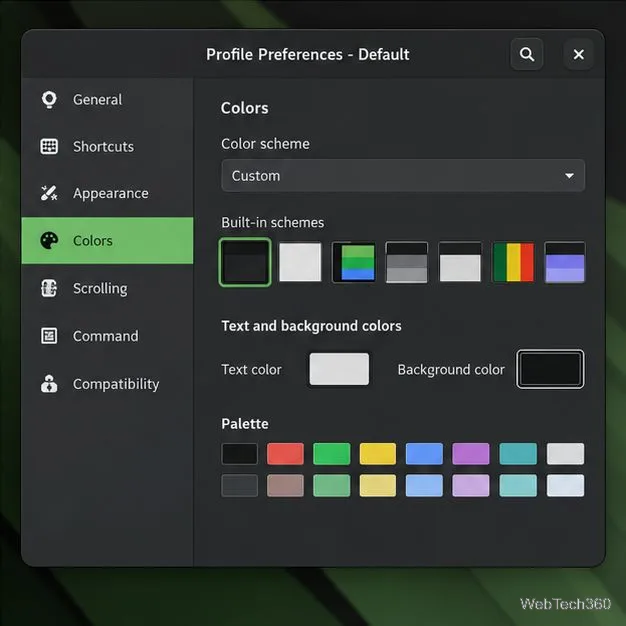Click the Colors palette icon
The width and height of the screenshot is (626, 626).
point(49,241)
